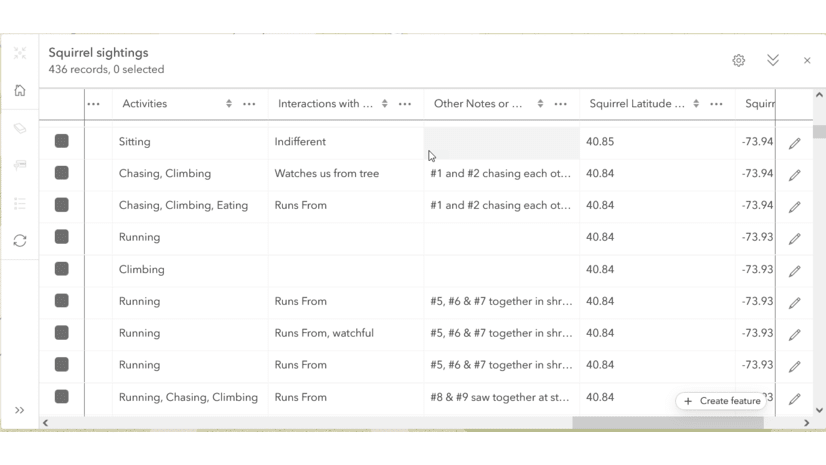Viewport: 826px width, 465px height.
Task: Open the table settings gear icon
Action: [x=738, y=61]
